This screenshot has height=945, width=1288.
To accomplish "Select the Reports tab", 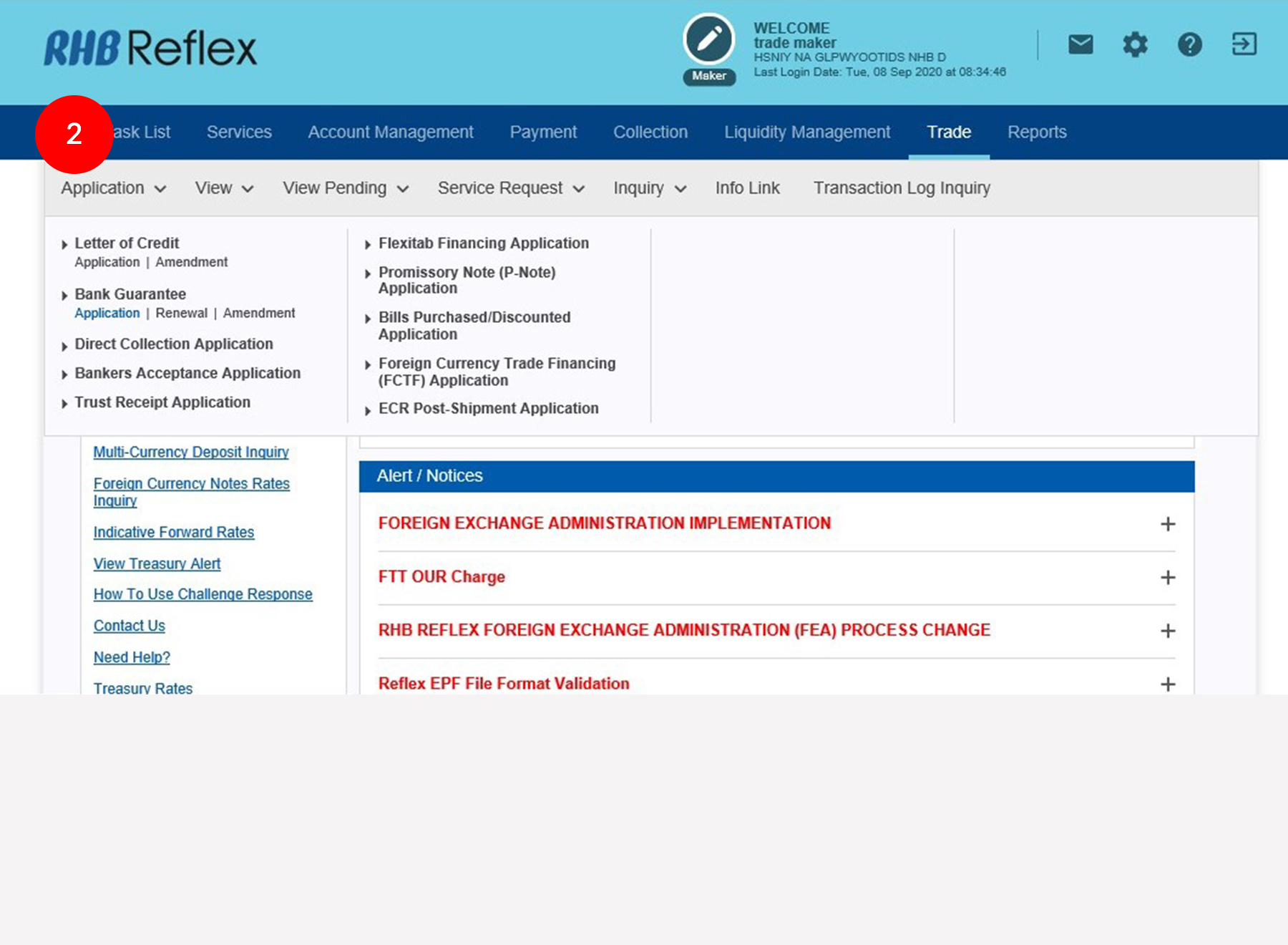I will point(1036,132).
